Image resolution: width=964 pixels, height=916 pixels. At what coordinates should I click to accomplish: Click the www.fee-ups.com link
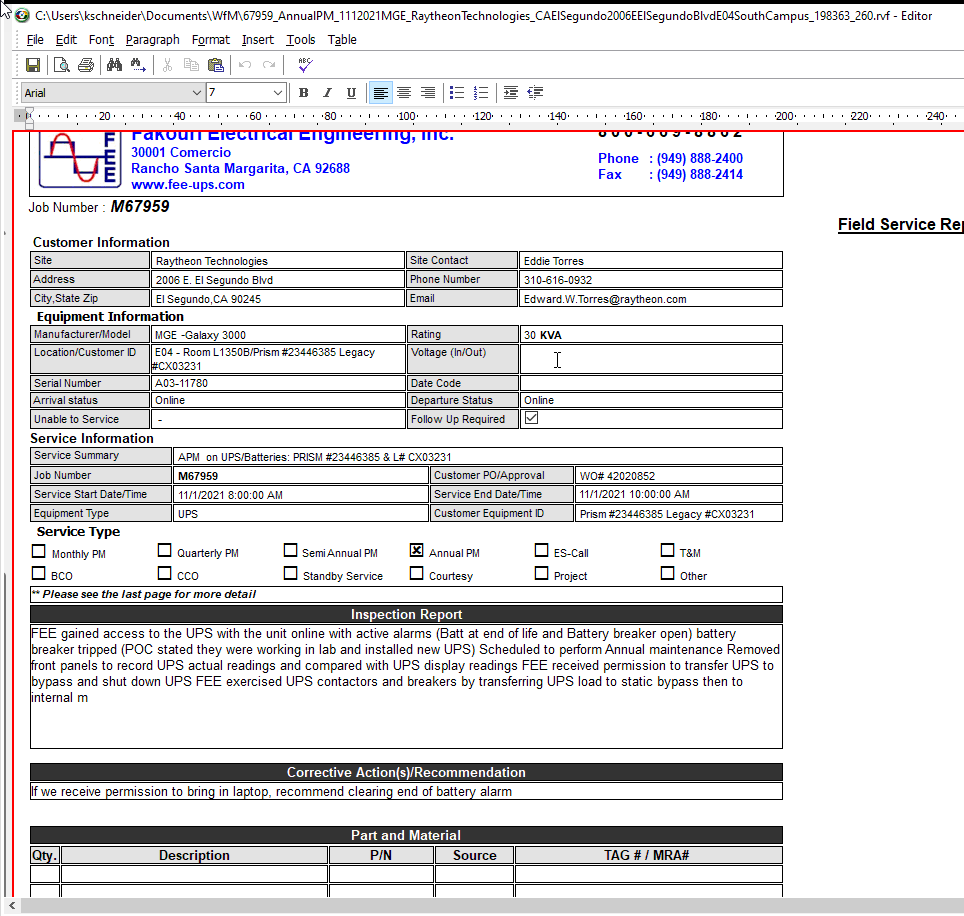click(188, 184)
